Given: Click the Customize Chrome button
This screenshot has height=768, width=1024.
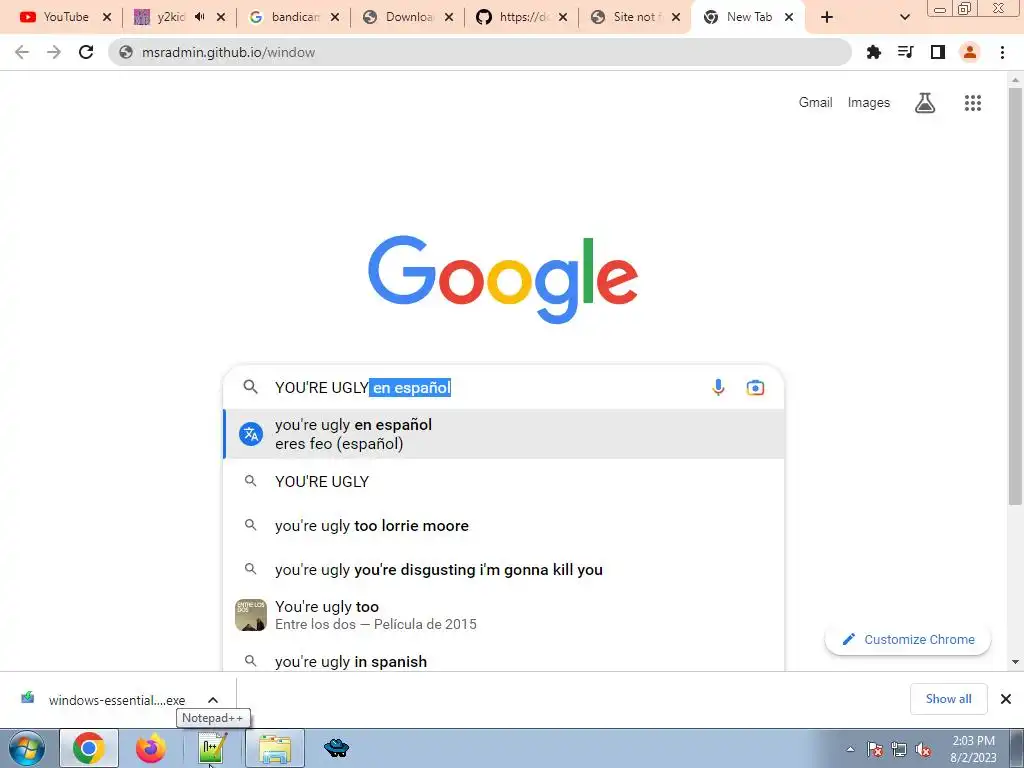Looking at the screenshot, I should click(x=908, y=639).
